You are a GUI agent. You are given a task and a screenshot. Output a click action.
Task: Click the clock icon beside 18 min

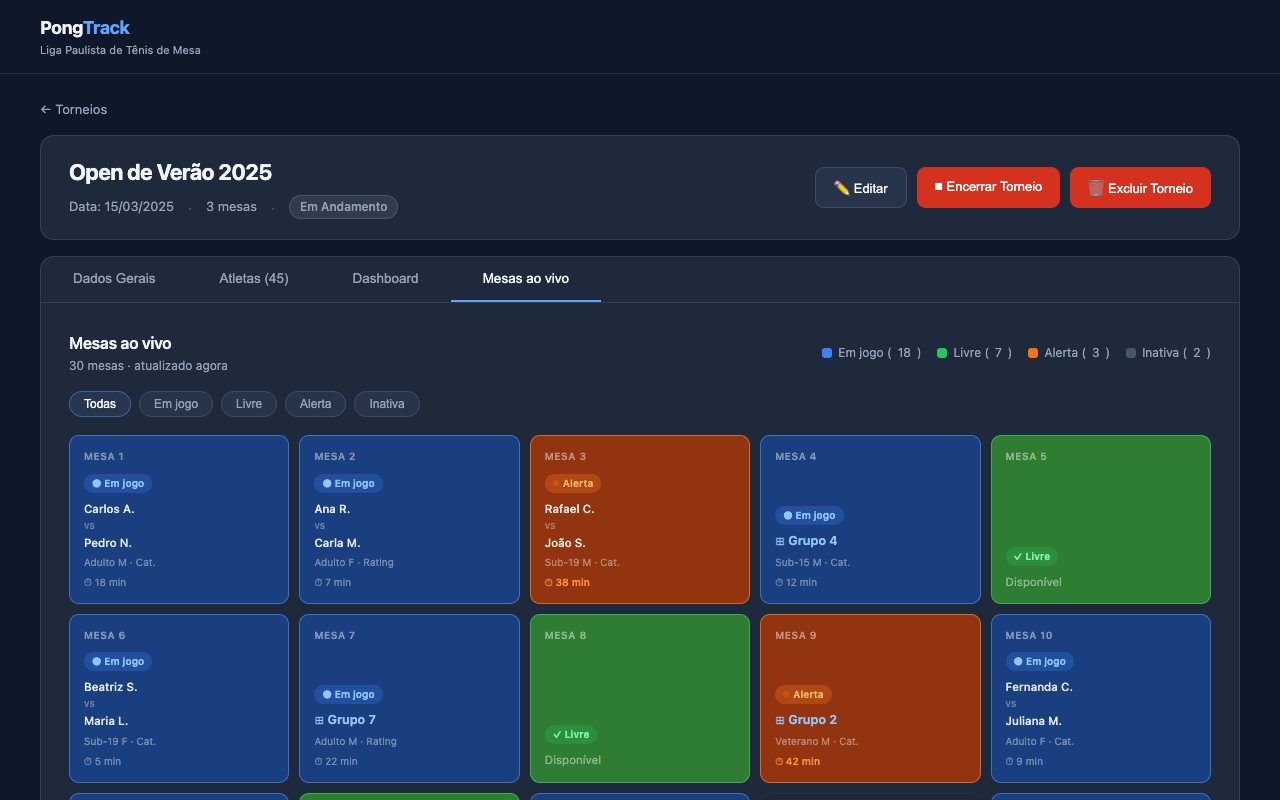(x=88, y=582)
